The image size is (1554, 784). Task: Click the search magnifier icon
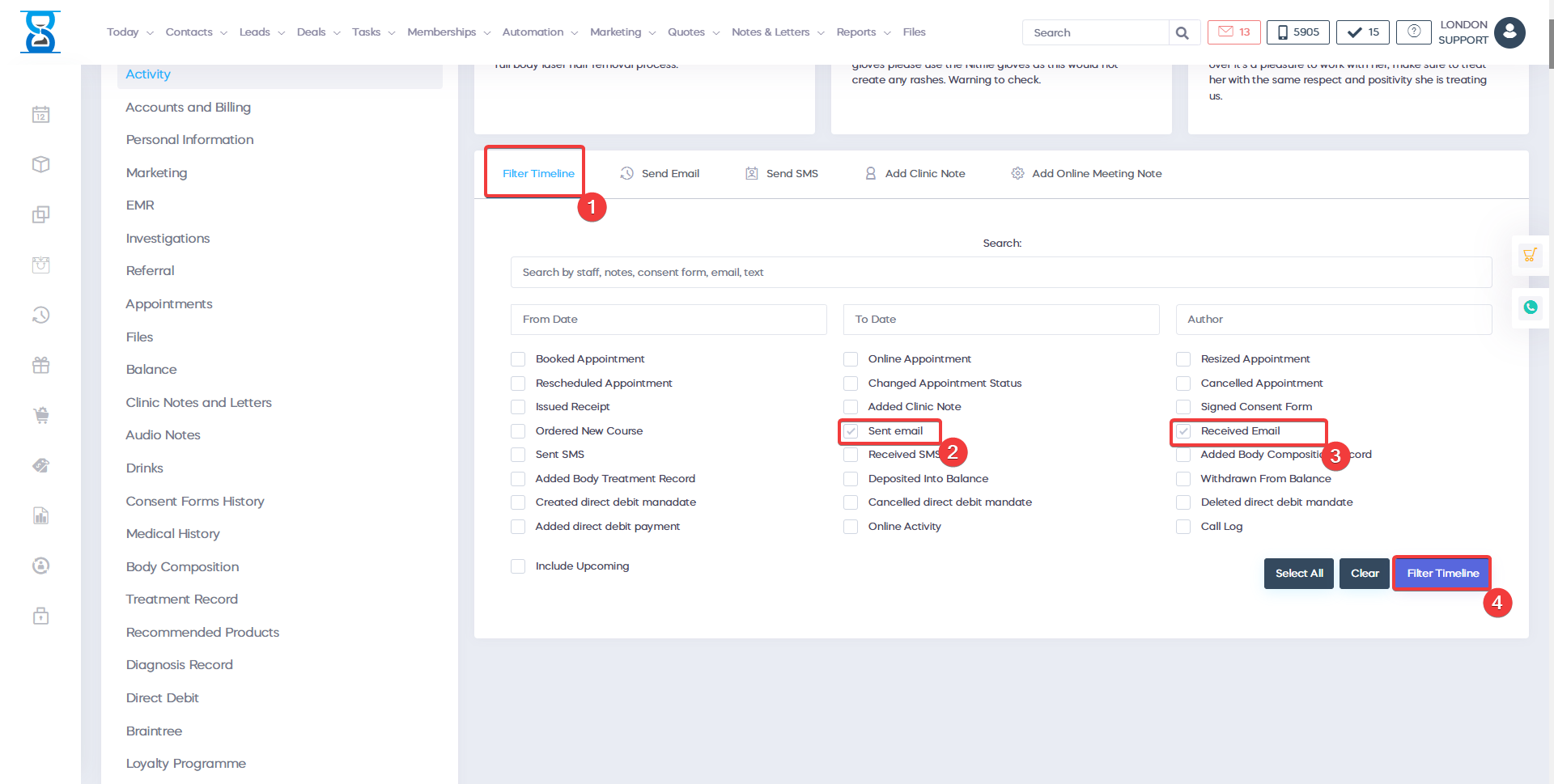(x=1182, y=32)
